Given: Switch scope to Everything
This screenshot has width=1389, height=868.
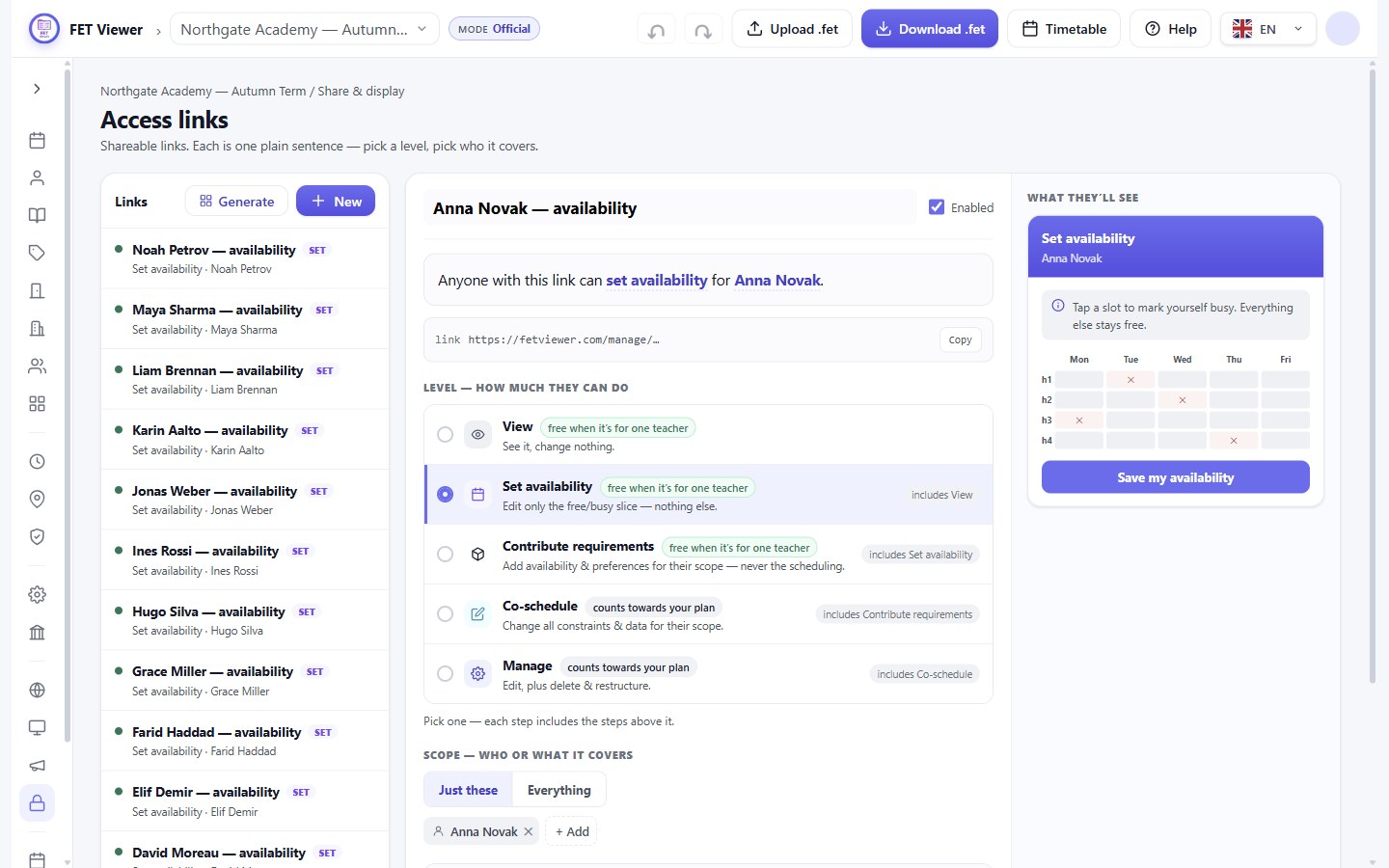Looking at the screenshot, I should (559, 790).
